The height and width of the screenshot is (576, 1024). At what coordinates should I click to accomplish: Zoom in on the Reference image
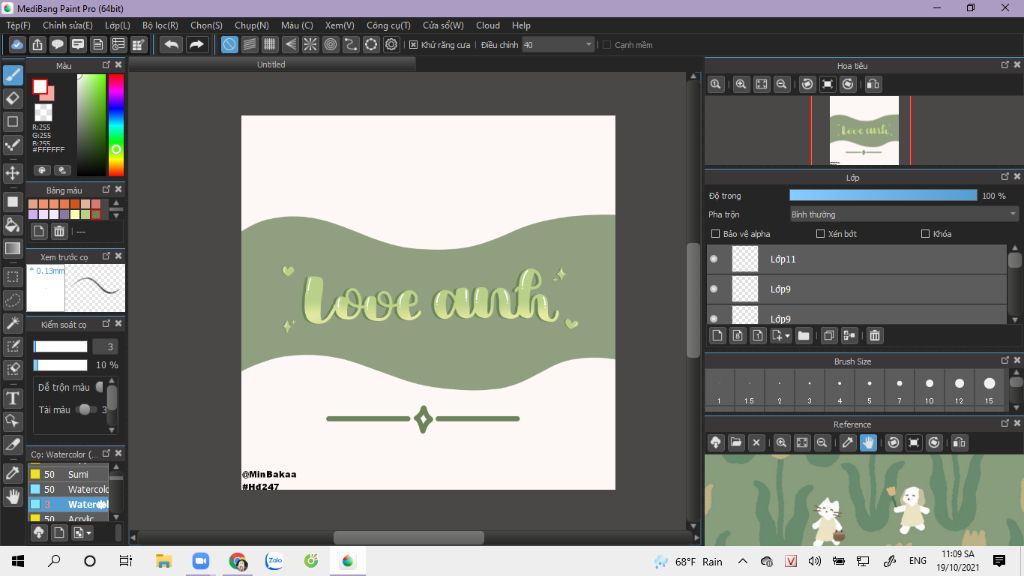pos(781,443)
